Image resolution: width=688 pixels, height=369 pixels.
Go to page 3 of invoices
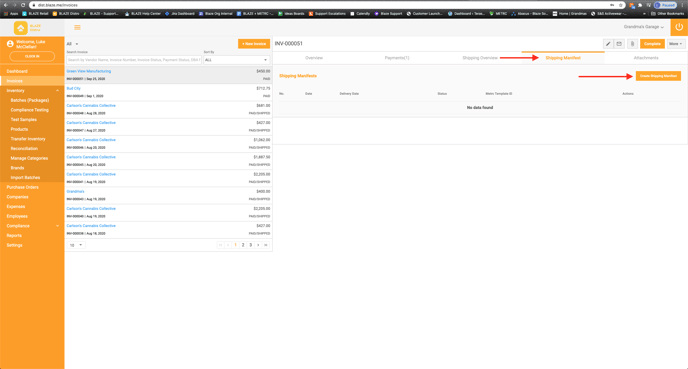[251, 245]
